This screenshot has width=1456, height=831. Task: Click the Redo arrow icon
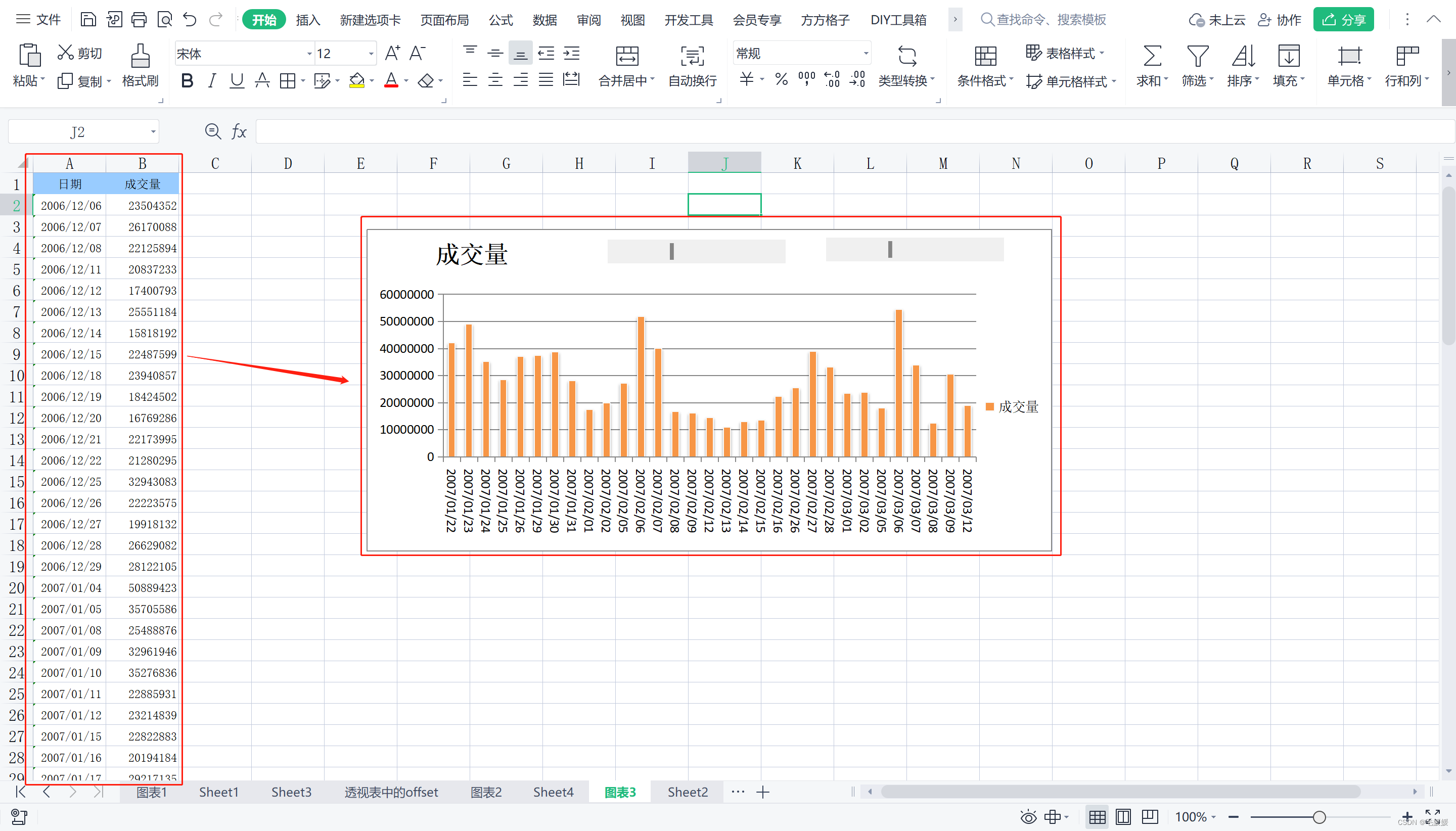216,20
